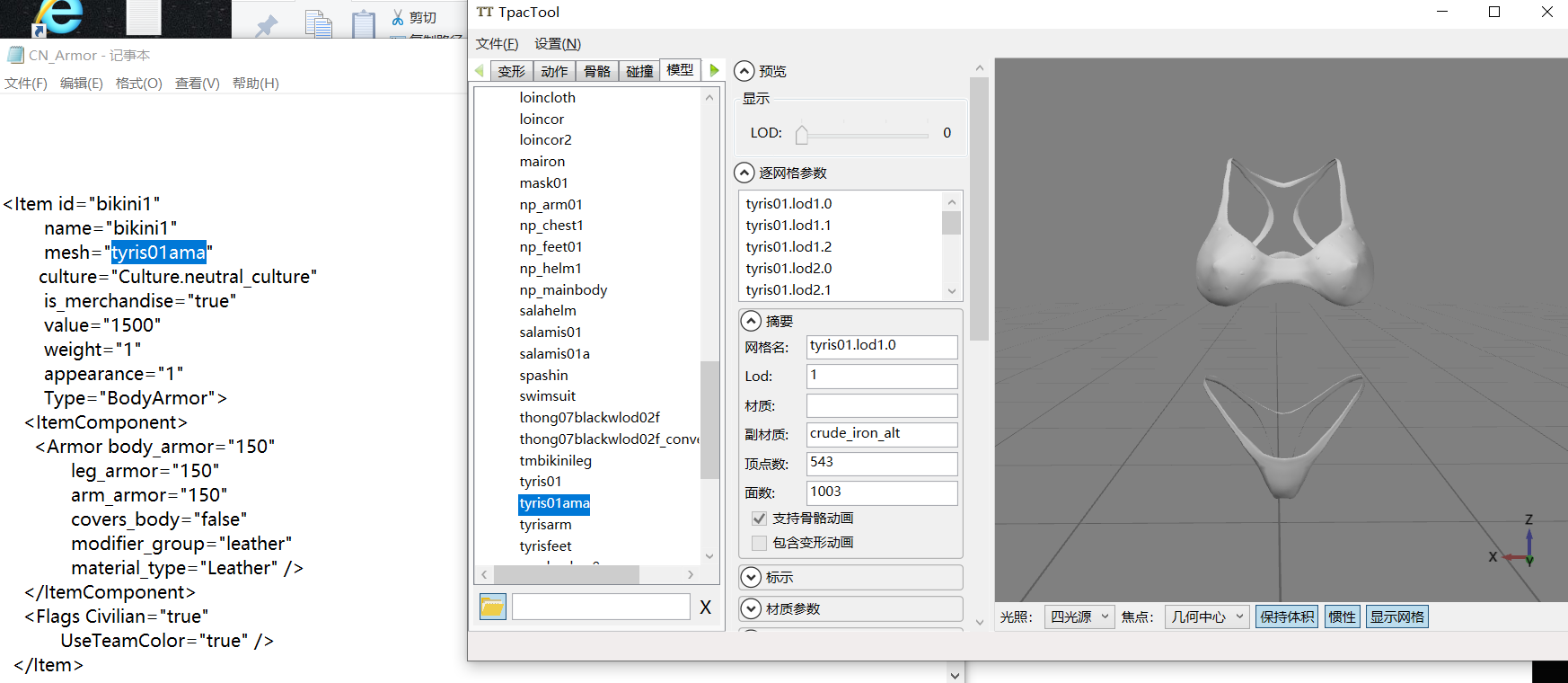The height and width of the screenshot is (683, 1568).
Task: Collapse the 摘要 section
Action: [751, 321]
